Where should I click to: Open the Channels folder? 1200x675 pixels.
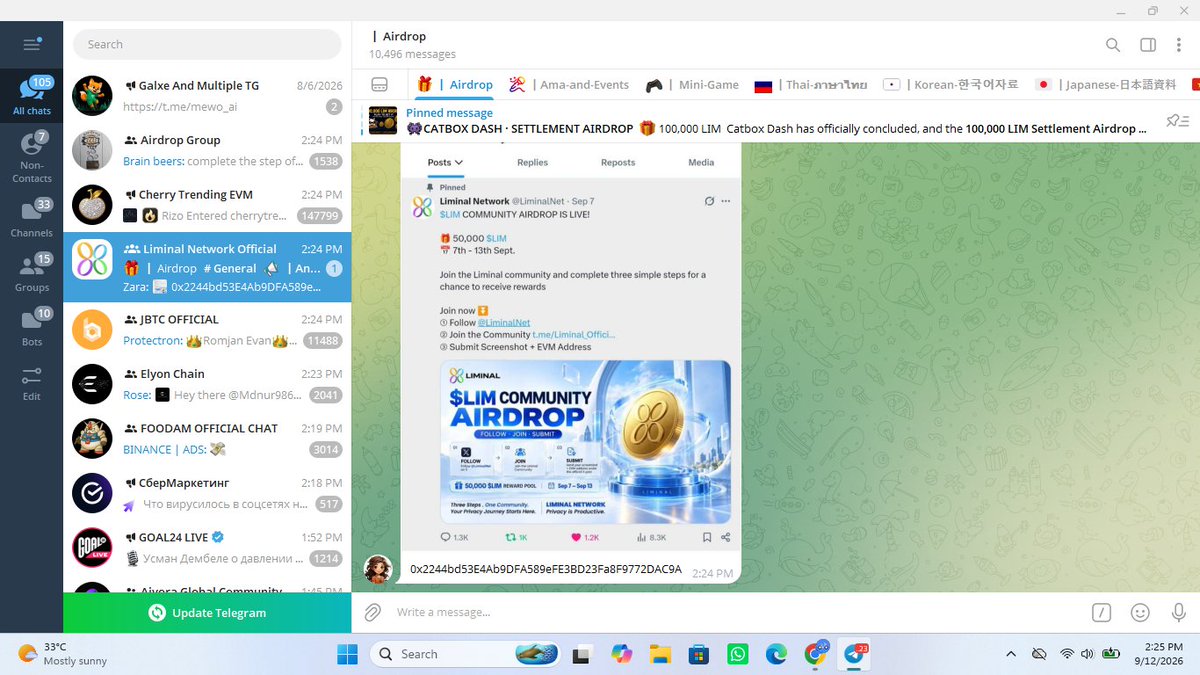point(32,219)
